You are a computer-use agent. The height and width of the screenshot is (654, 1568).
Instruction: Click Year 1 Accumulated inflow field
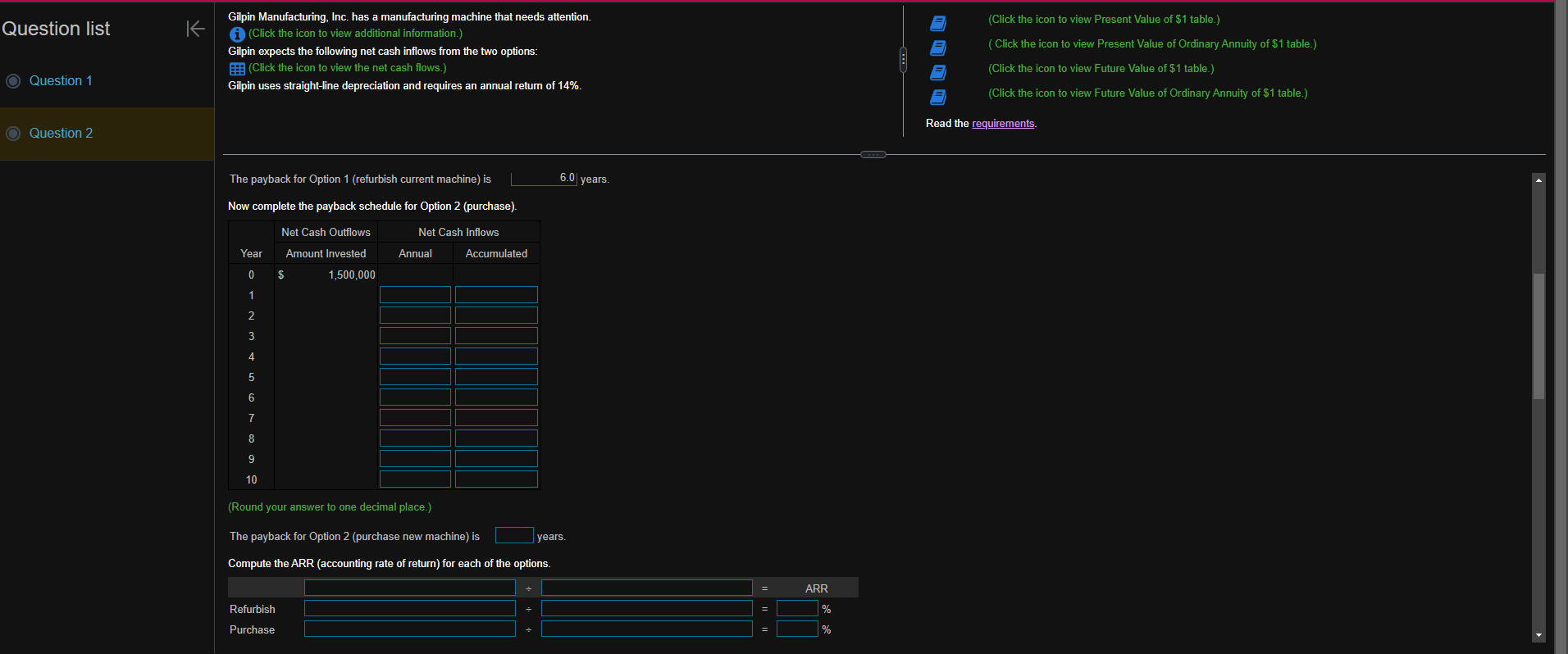coord(496,295)
